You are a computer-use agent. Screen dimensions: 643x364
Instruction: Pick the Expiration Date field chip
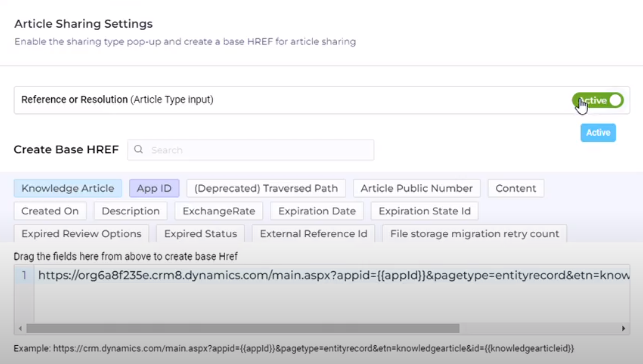tap(317, 211)
